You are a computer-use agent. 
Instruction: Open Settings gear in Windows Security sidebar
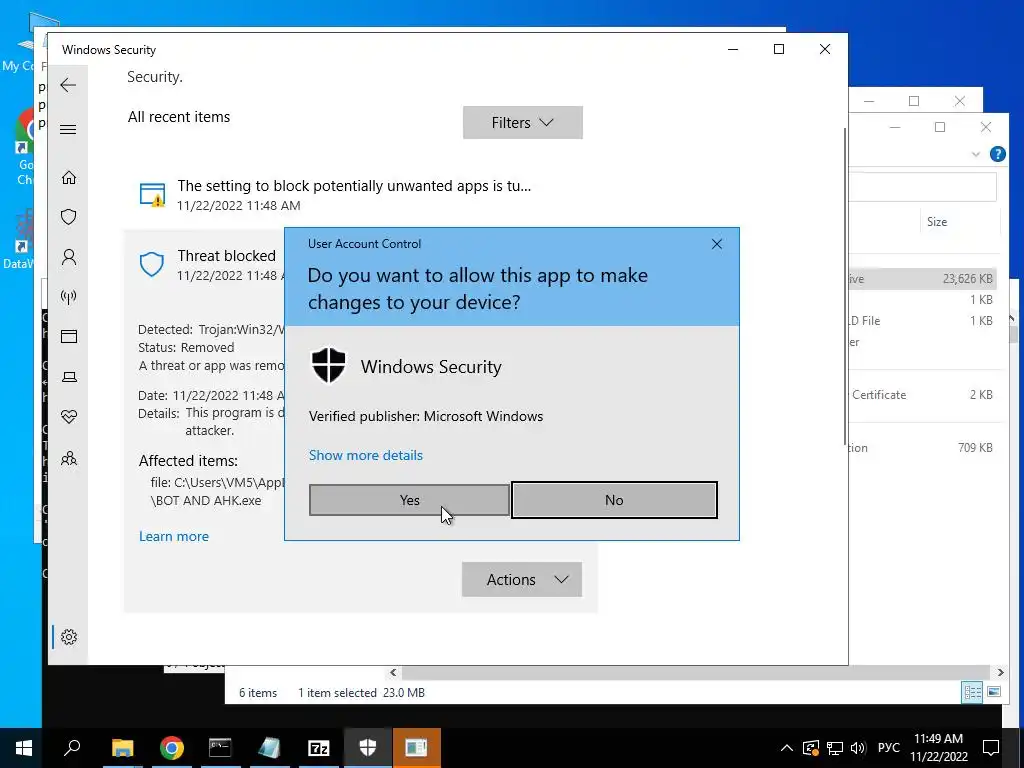click(69, 637)
